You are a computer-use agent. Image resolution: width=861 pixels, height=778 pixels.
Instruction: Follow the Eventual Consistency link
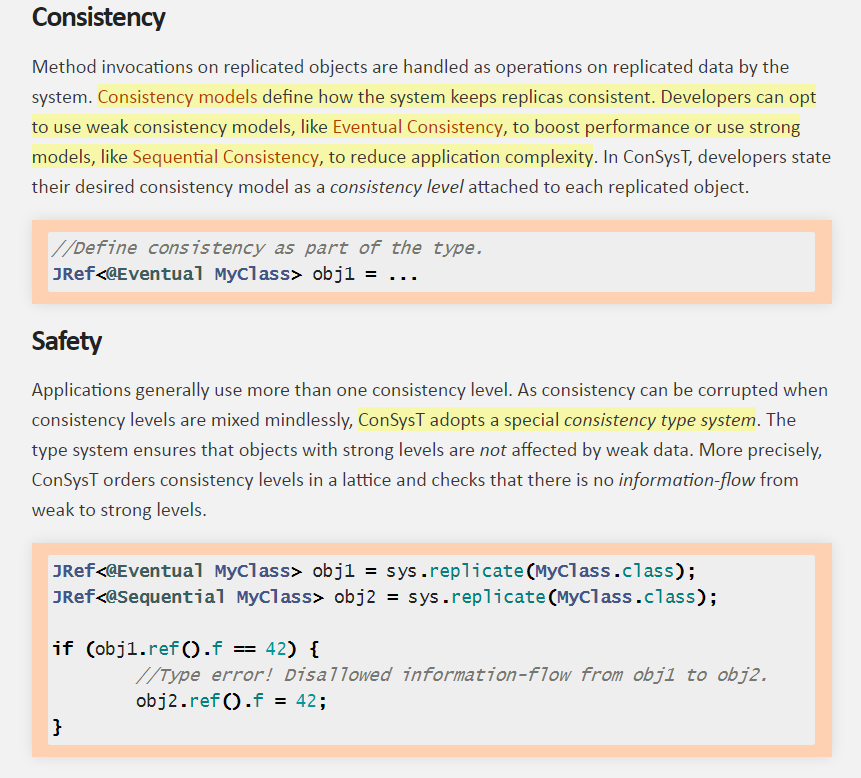(417, 127)
